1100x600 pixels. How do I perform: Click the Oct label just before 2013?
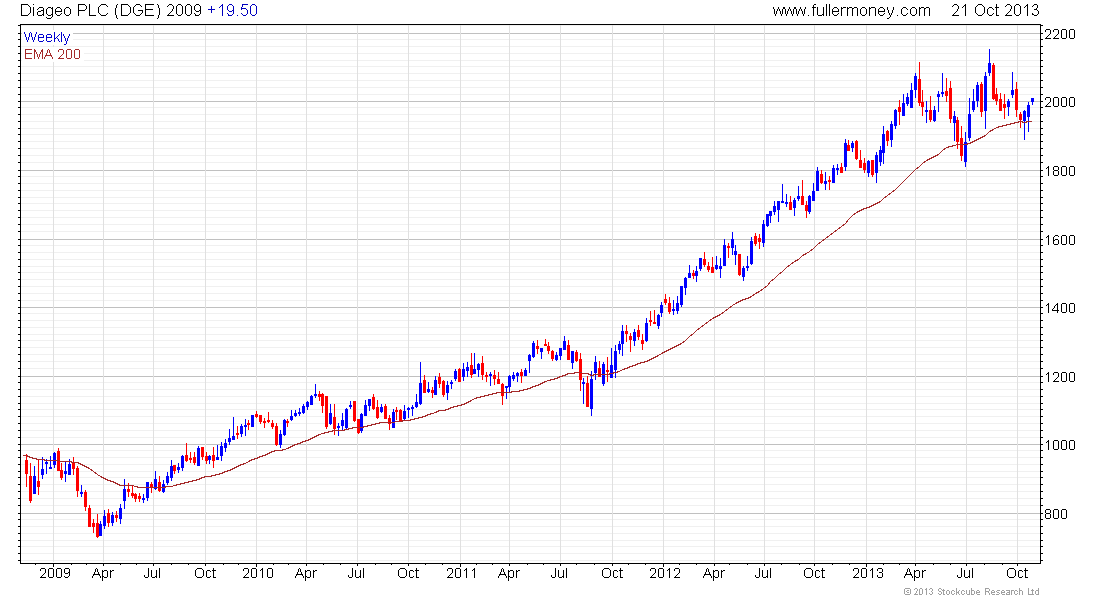pyautogui.click(x=814, y=573)
